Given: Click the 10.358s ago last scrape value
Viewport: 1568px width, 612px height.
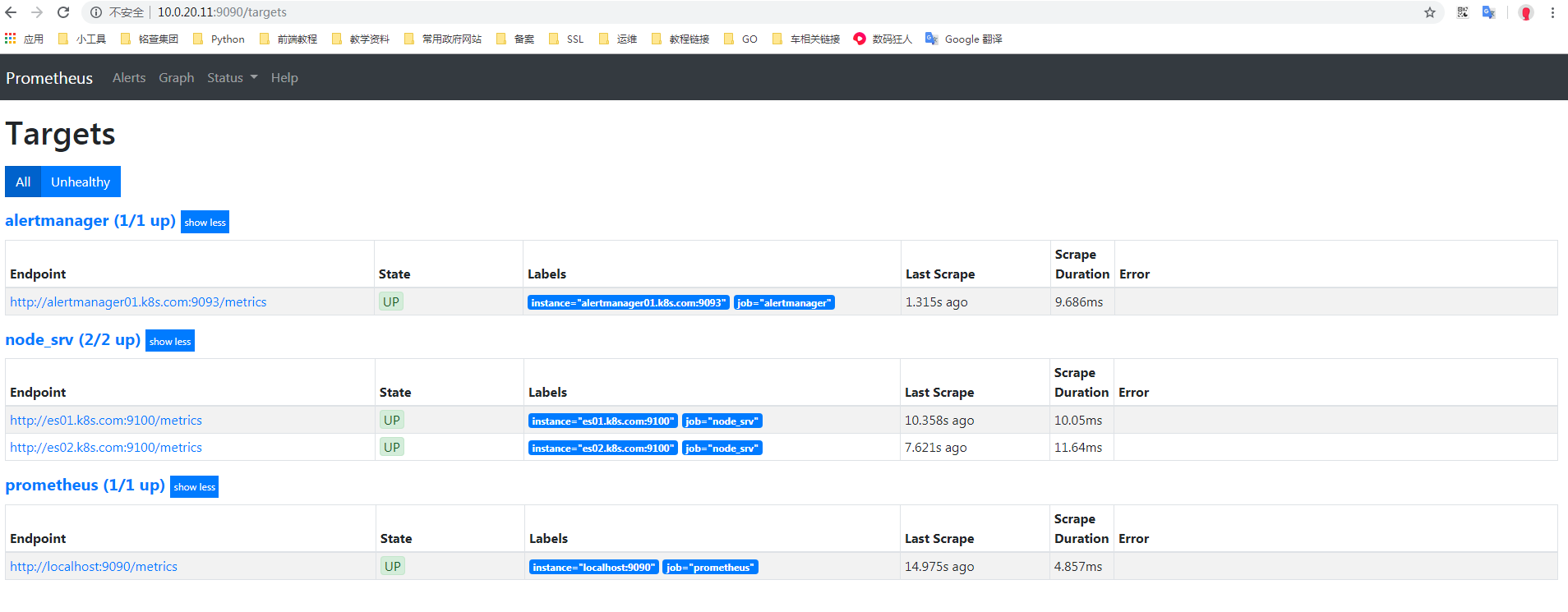Looking at the screenshot, I should tap(939, 421).
